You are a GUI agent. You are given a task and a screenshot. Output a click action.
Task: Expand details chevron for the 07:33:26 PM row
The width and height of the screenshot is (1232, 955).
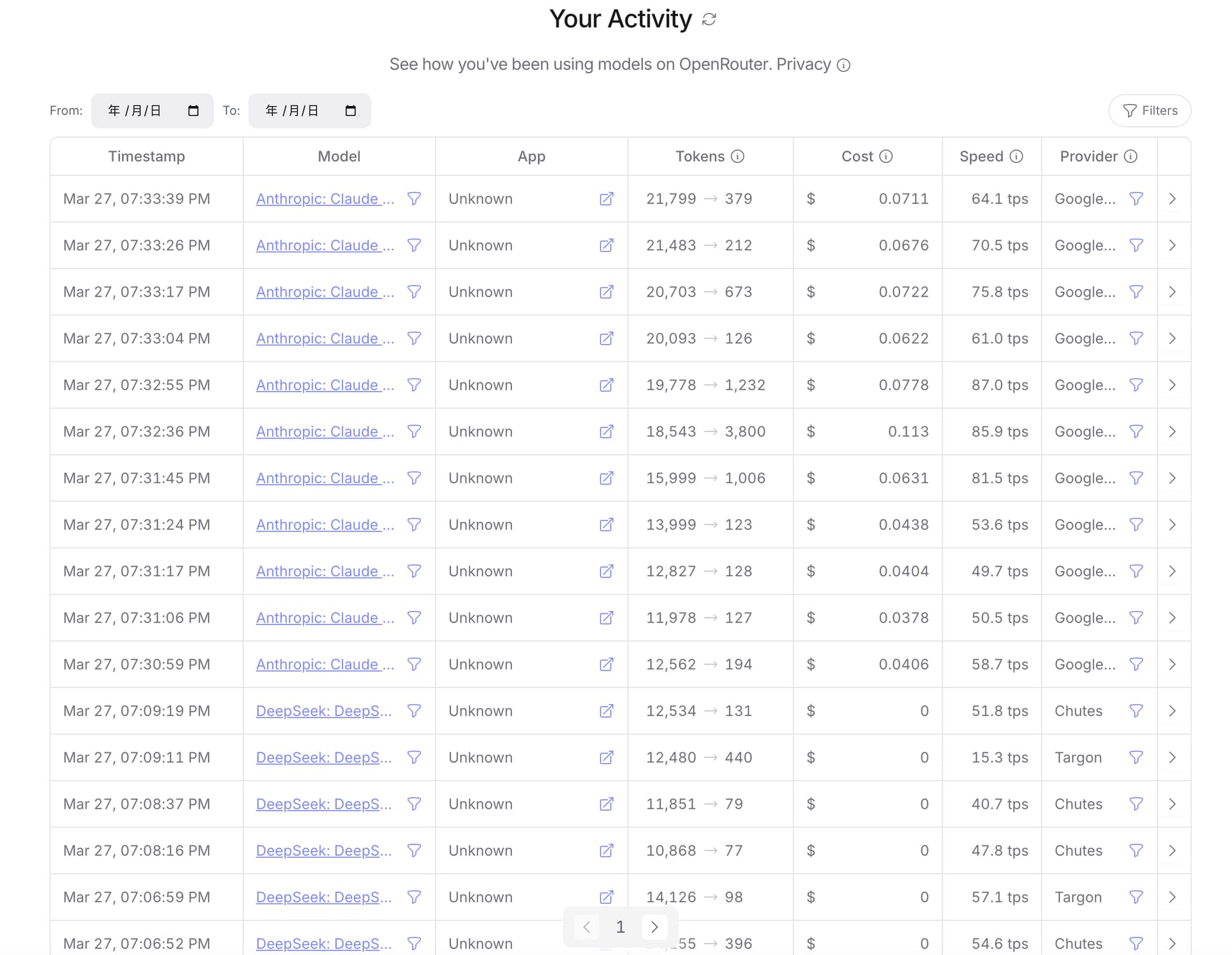point(1172,245)
